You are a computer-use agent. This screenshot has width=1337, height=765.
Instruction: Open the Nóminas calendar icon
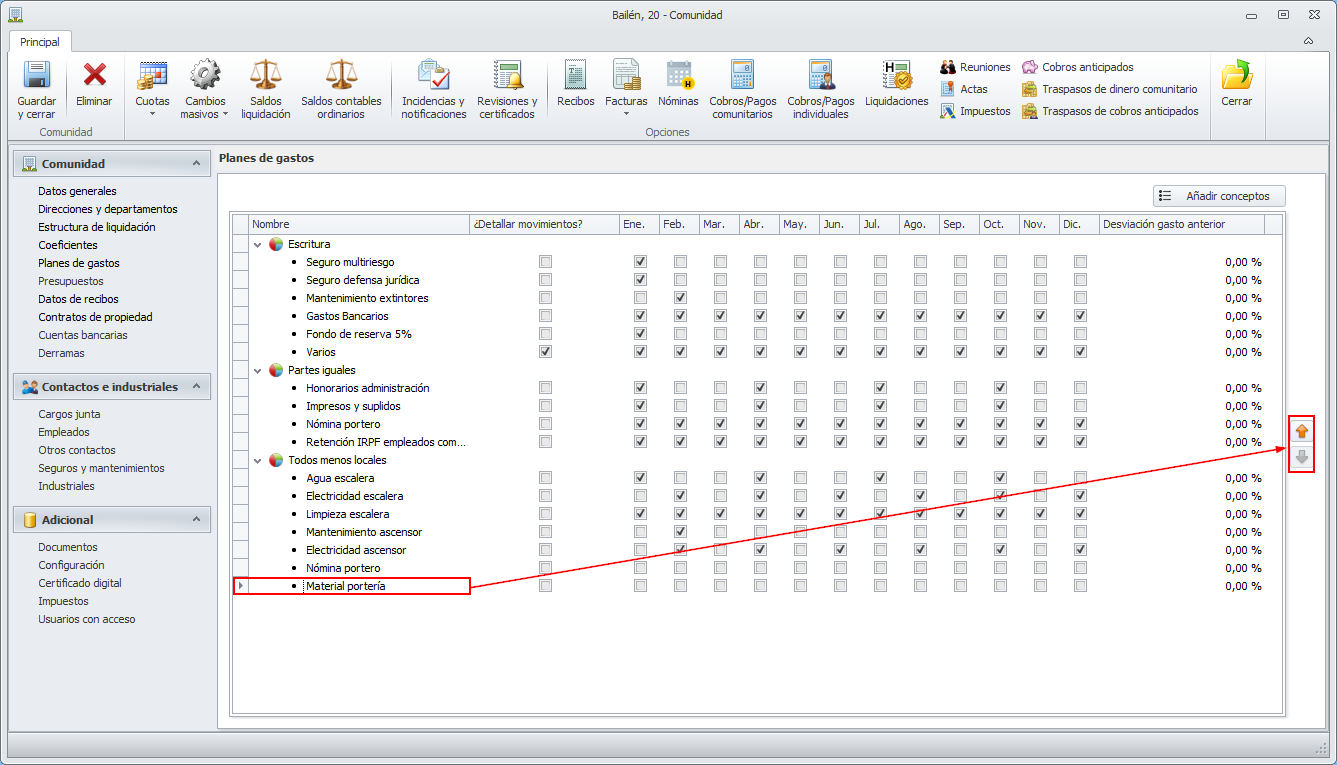click(678, 77)
